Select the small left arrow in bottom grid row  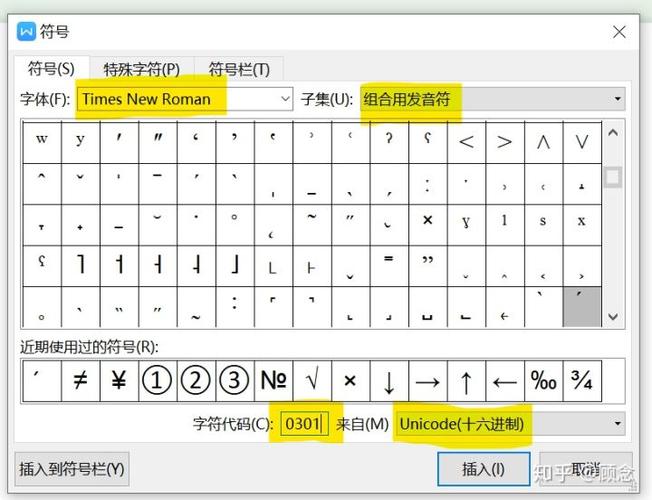(504, 307)
